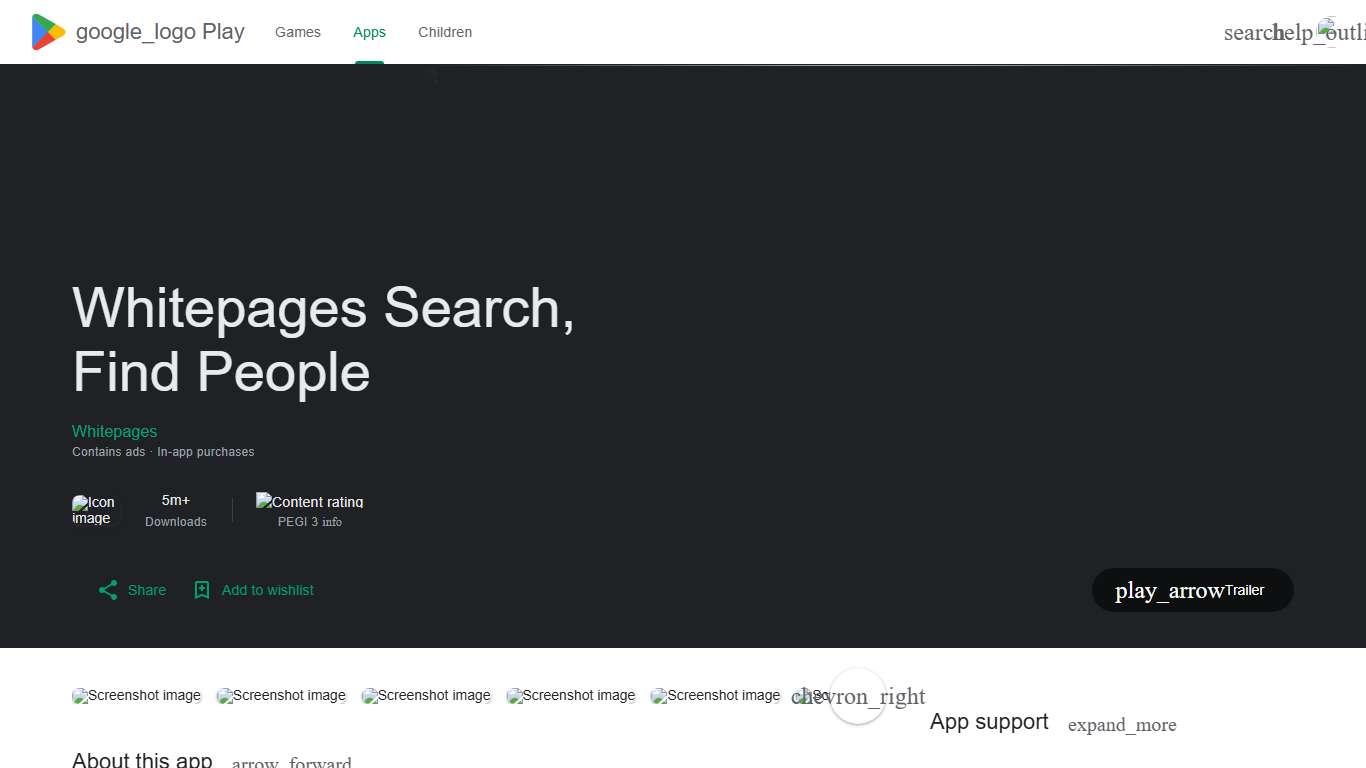Open search on Google Play

[1247, 32]
